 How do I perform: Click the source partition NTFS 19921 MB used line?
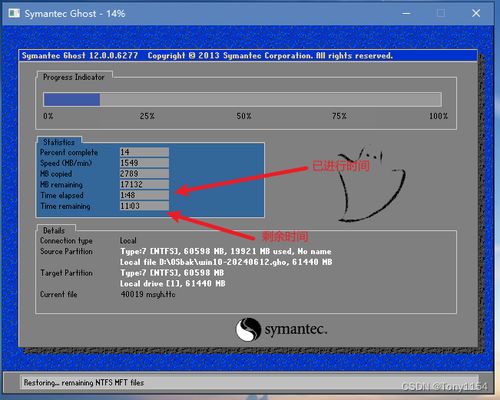tap(226, 251)
